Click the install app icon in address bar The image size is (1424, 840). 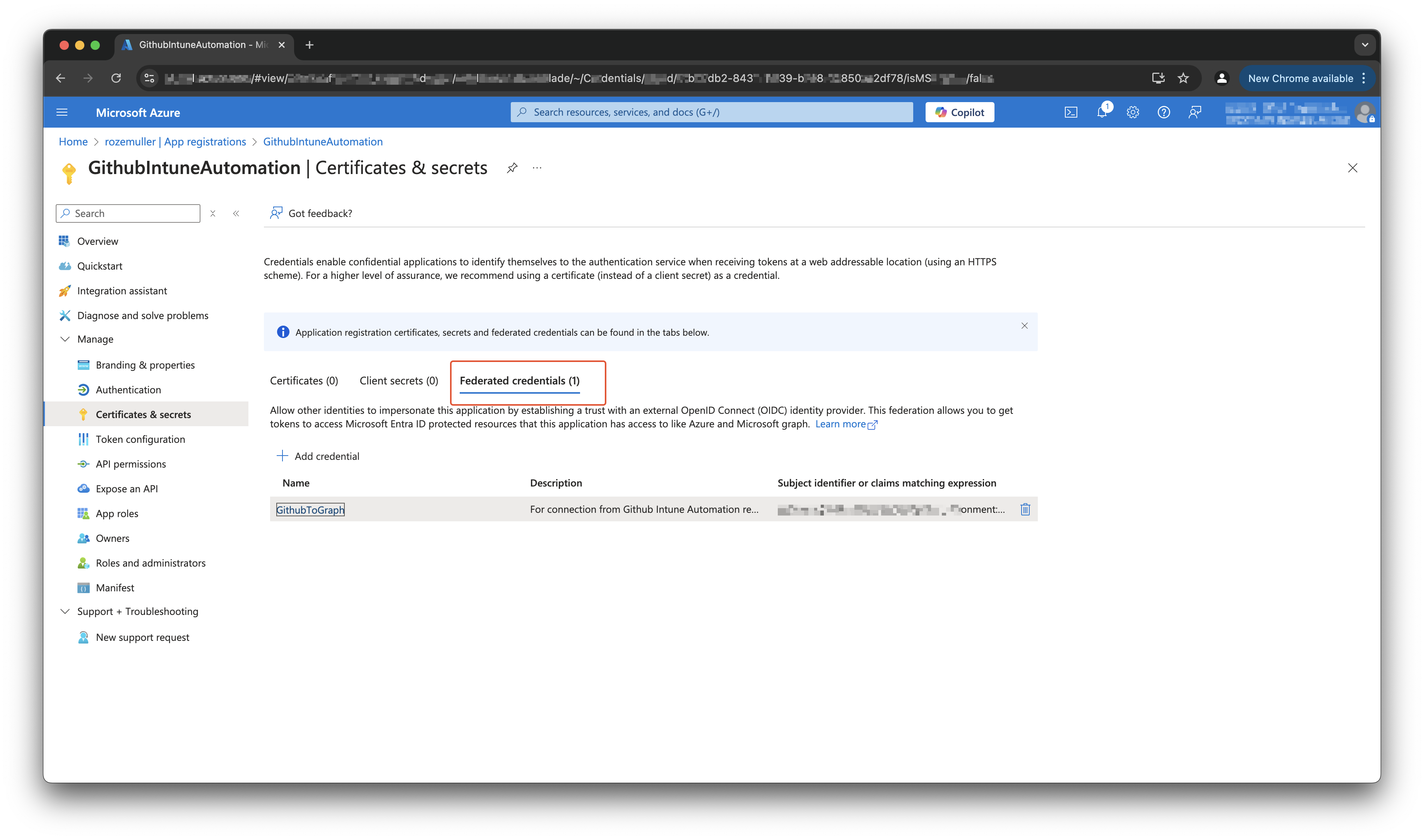[x=1158, y=78]
